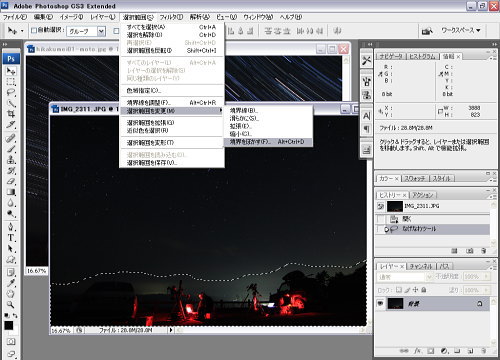Toggle history source box beside 開く

coord(380,219)
